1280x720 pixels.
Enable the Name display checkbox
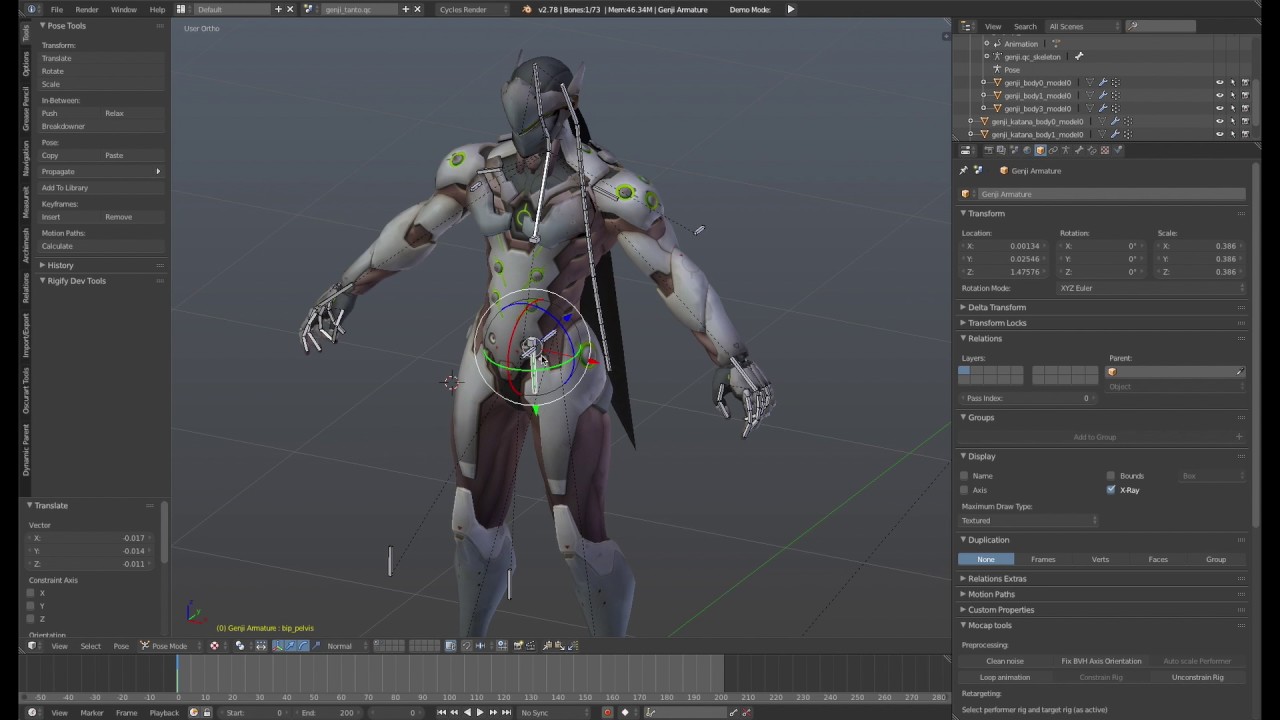pos(964,476)
